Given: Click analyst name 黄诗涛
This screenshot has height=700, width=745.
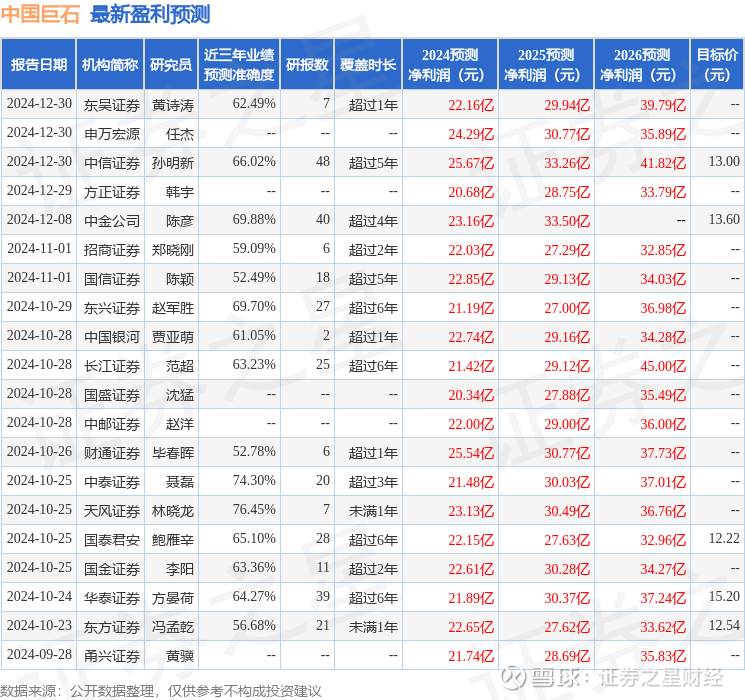Looking at the screenshot, I should [173, 105].
